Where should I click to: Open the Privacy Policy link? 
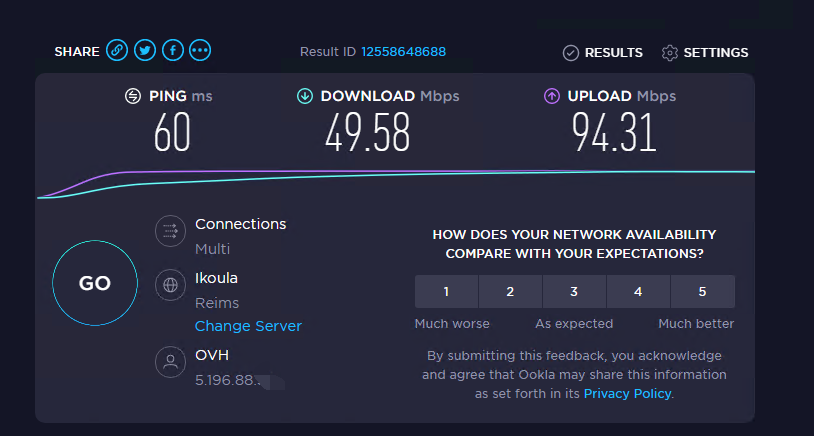[628, 394]
